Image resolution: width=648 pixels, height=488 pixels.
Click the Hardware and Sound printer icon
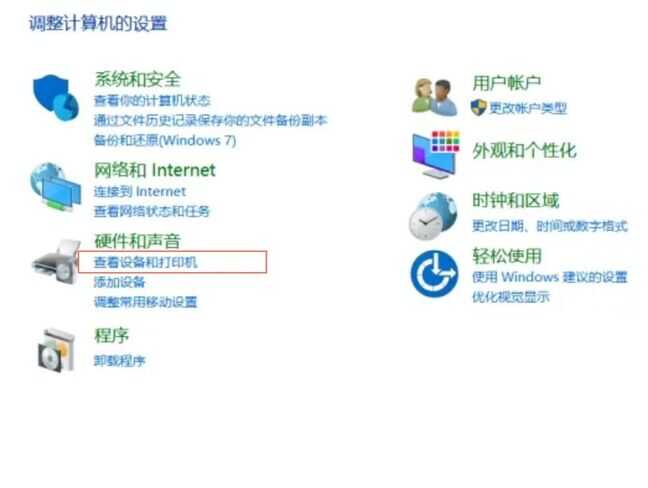tap(57, 262)
